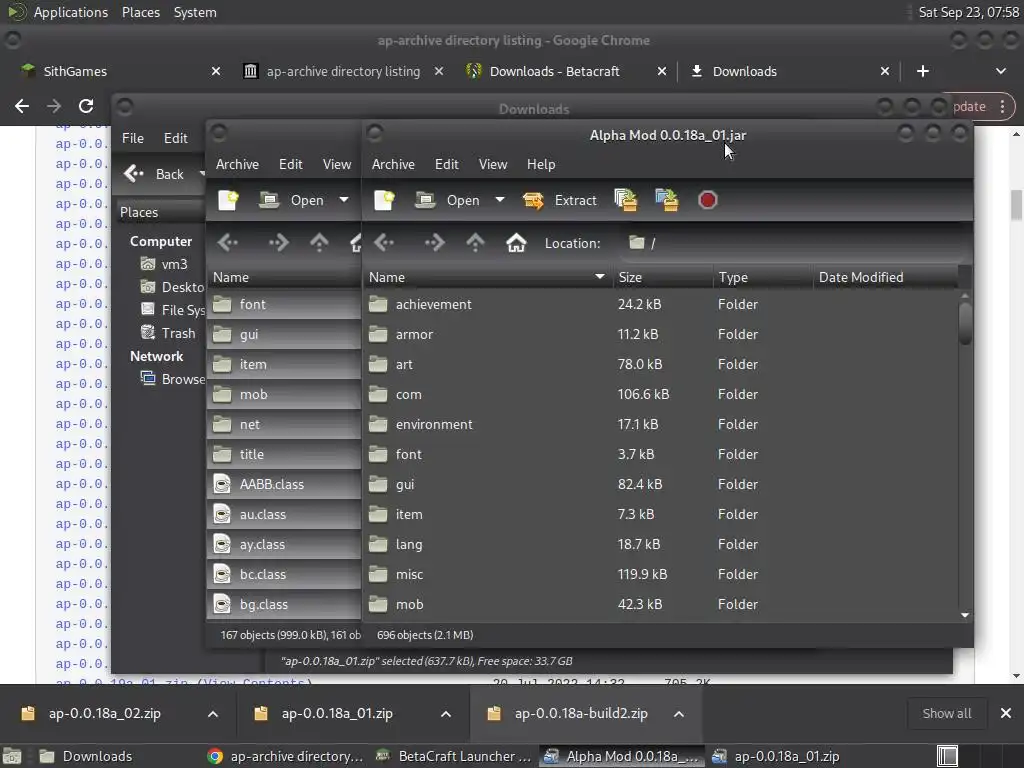1024x768 pixels.
Task: Click Browse Network icon in Places sidebar
Action: point(148,379)
